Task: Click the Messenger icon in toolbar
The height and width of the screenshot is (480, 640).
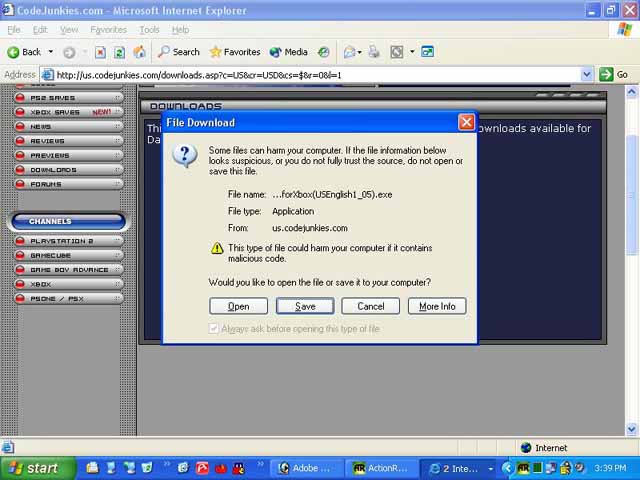Action: point(427,52)
